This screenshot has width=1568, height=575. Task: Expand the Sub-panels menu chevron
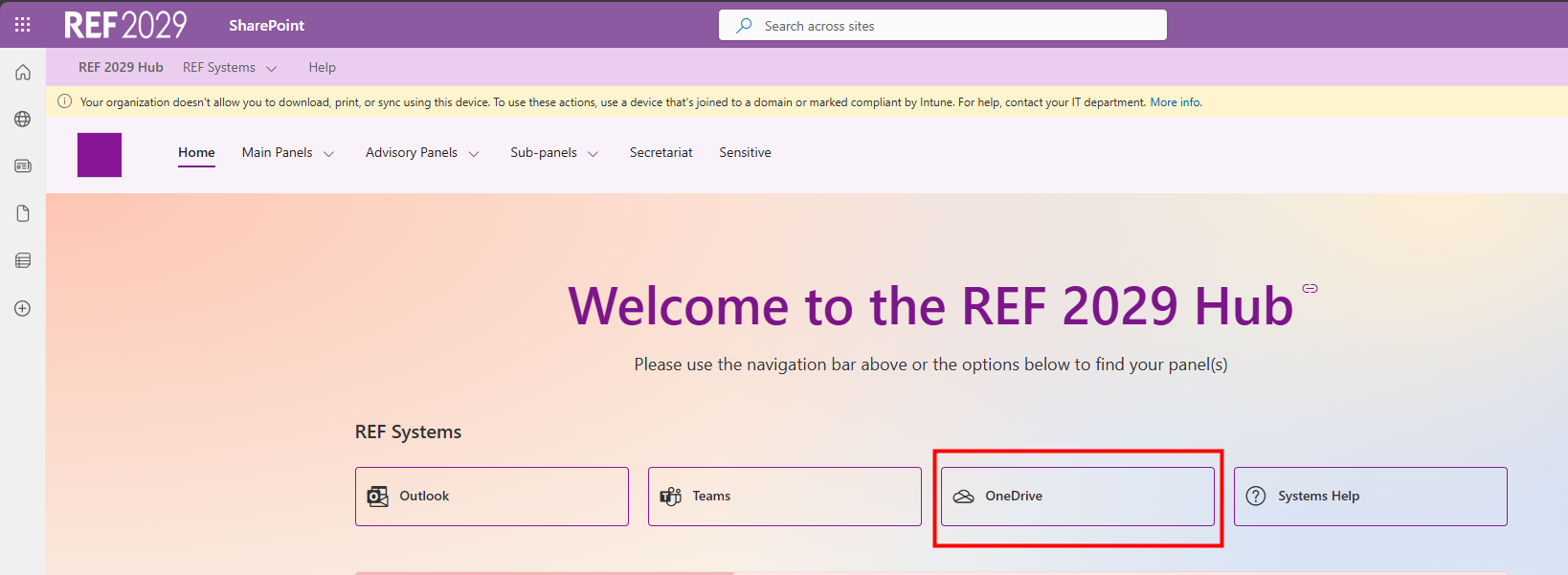pyautogui.click(x=593, y=154)
